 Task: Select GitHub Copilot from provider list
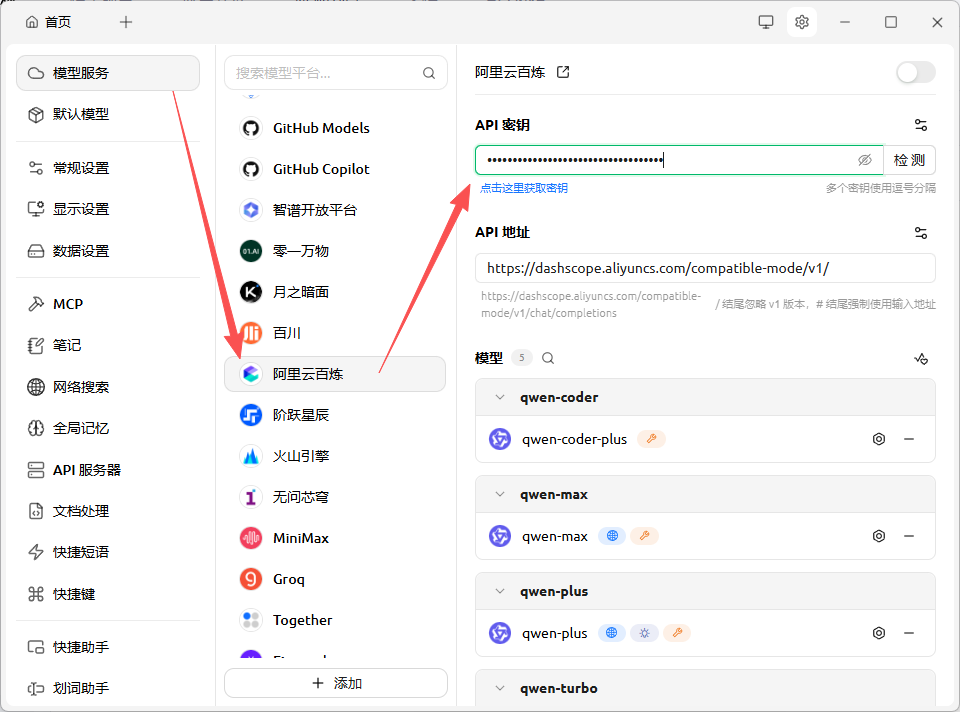[320, 169]
